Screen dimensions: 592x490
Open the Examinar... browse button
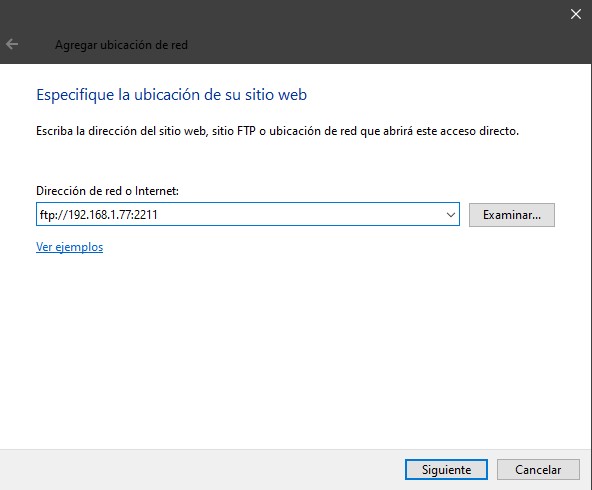[x=512, y=215]
